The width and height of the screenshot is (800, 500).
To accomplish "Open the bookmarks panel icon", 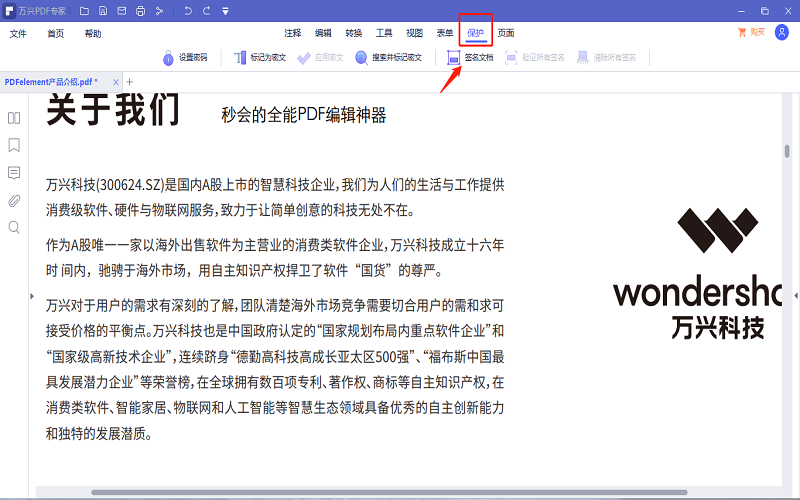I will tap(14, 145).
